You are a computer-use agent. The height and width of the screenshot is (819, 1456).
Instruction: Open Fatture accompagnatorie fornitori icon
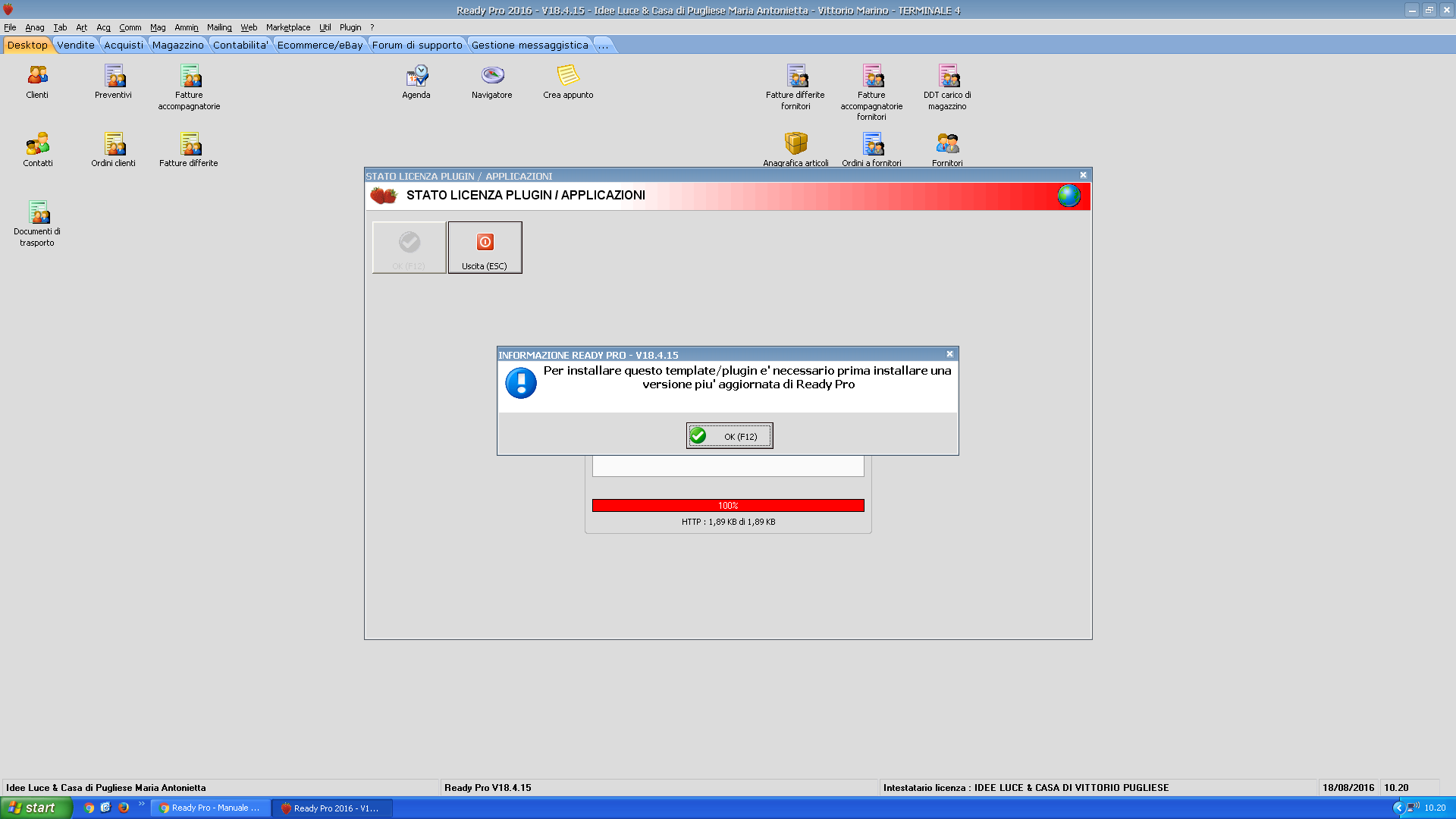(871, 93)
